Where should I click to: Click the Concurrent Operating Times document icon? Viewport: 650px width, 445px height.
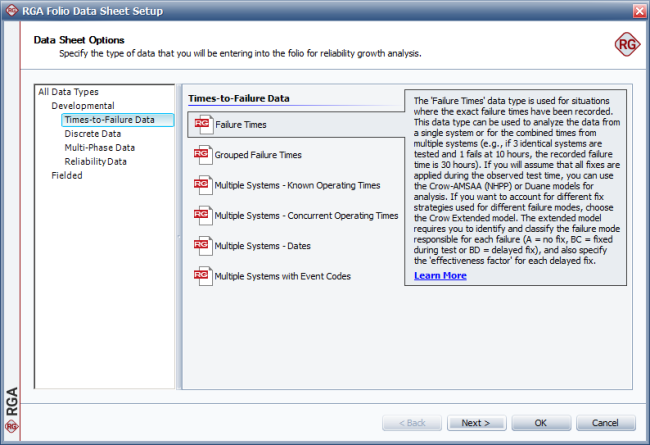tap(202, 215)
